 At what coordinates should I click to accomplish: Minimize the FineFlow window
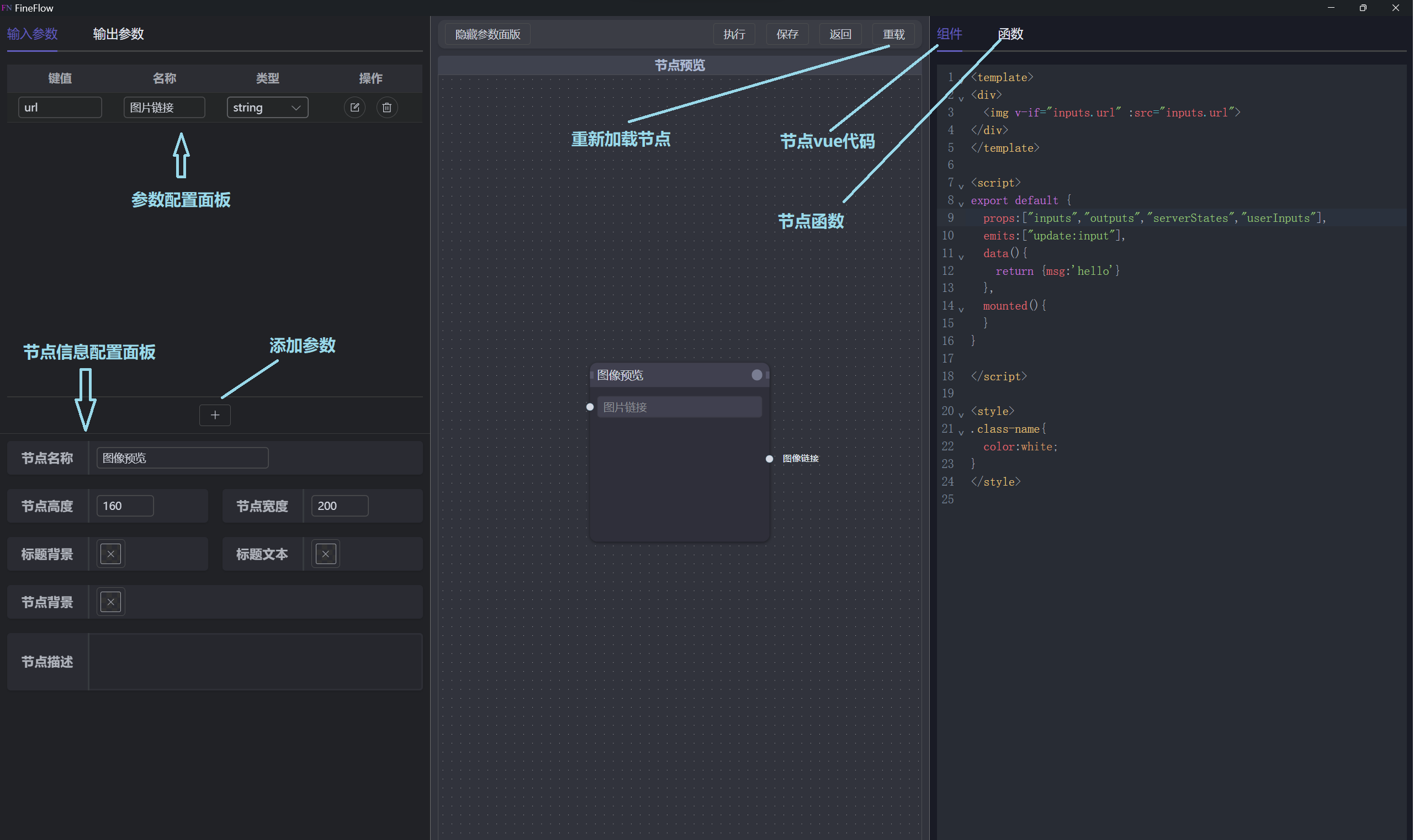1331,8
